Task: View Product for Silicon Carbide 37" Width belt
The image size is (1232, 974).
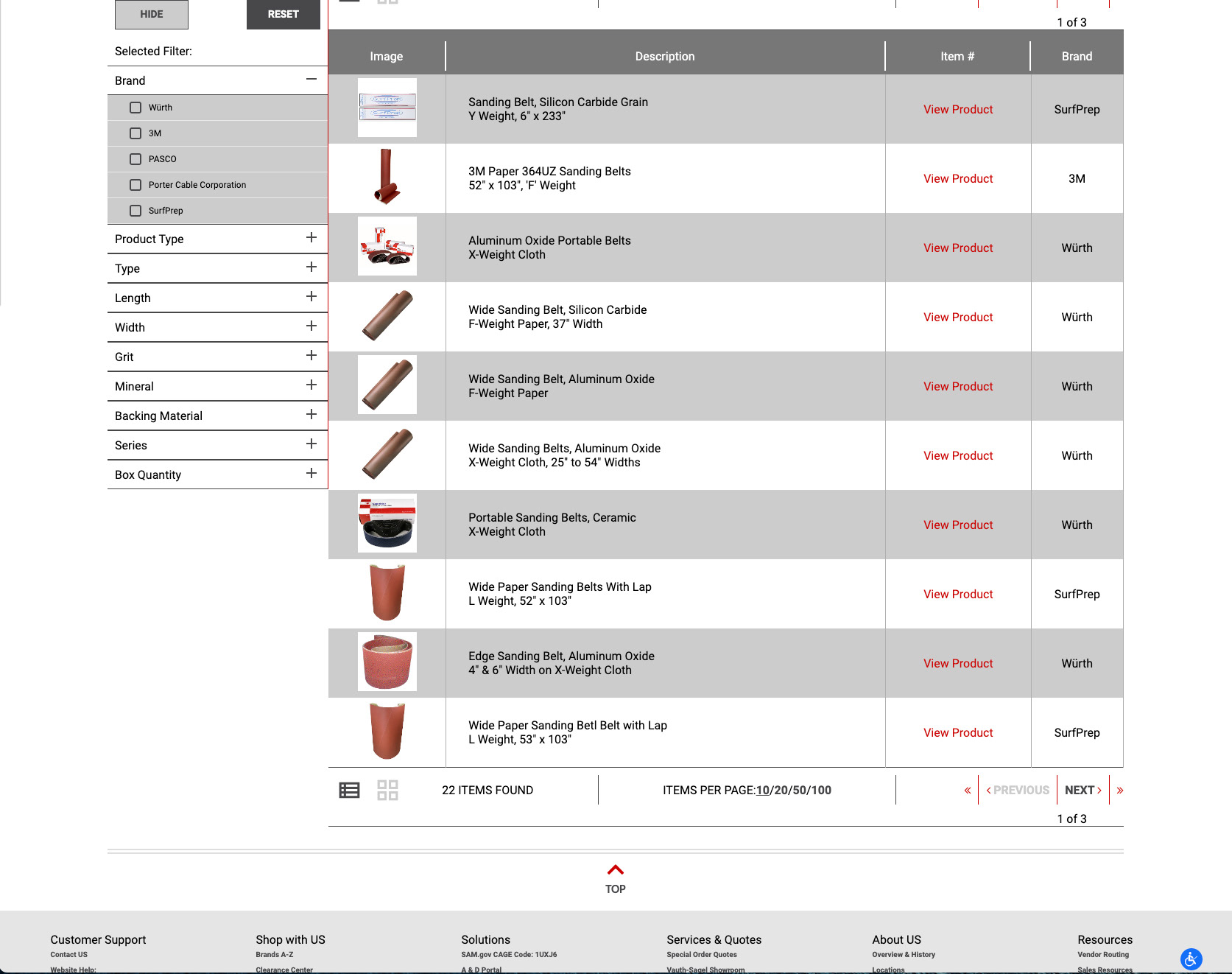Action: 958,317
